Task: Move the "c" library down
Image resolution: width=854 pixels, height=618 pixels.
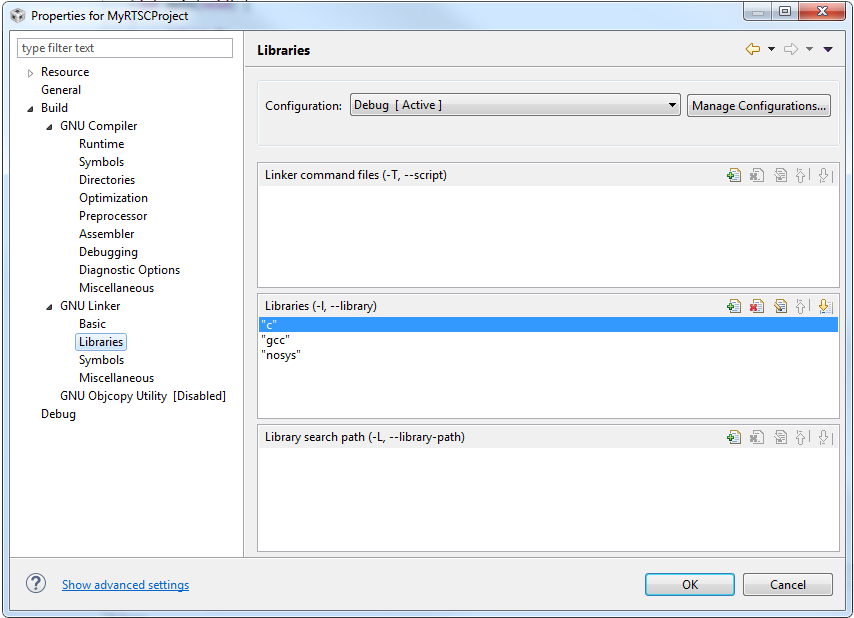Action: [825, 306]
